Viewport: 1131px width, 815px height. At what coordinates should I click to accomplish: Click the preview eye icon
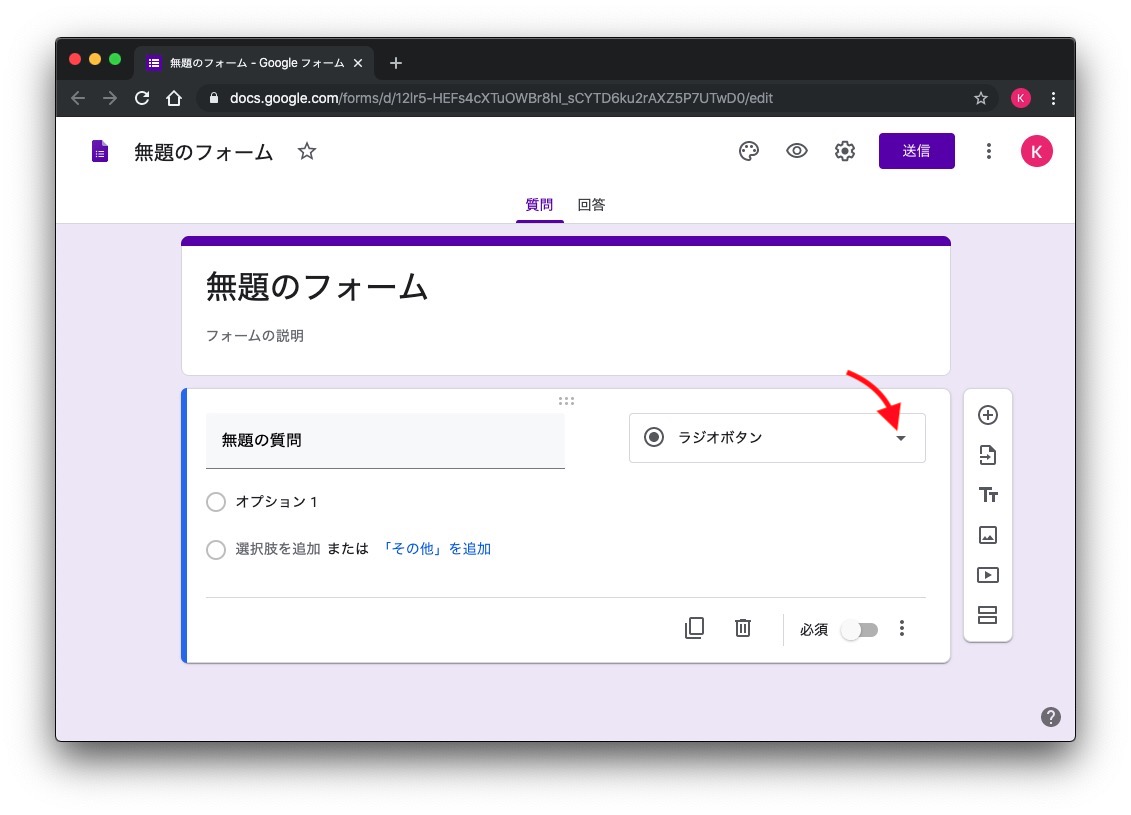tap(797, 151)
